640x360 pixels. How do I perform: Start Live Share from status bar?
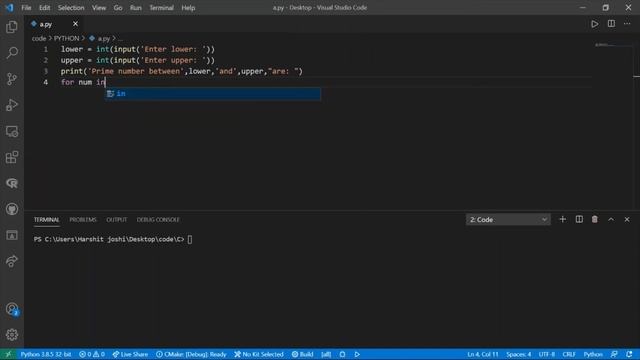(130, 354)
